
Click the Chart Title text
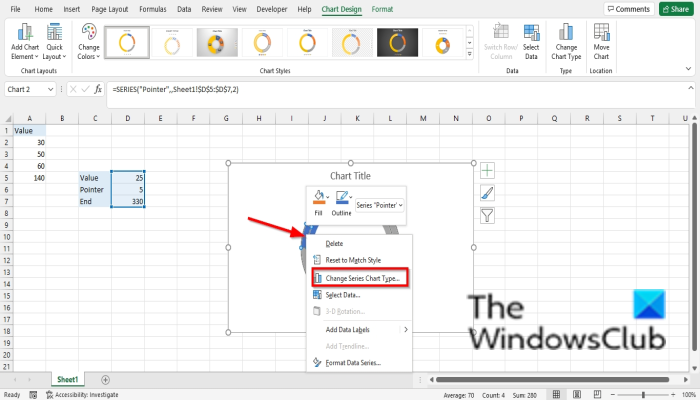tap(350, 176)
